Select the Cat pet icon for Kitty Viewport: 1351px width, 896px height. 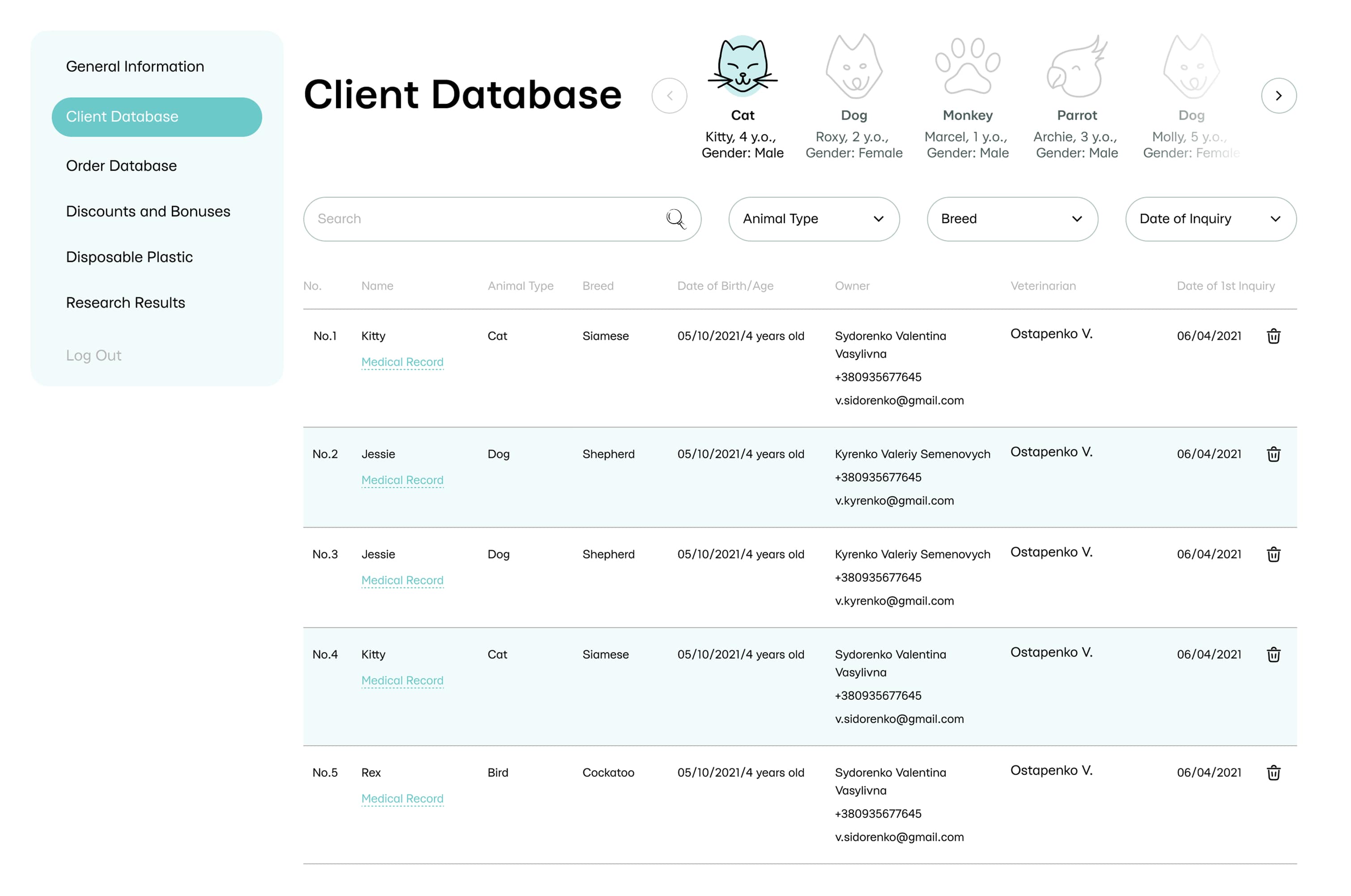point(742,66)
